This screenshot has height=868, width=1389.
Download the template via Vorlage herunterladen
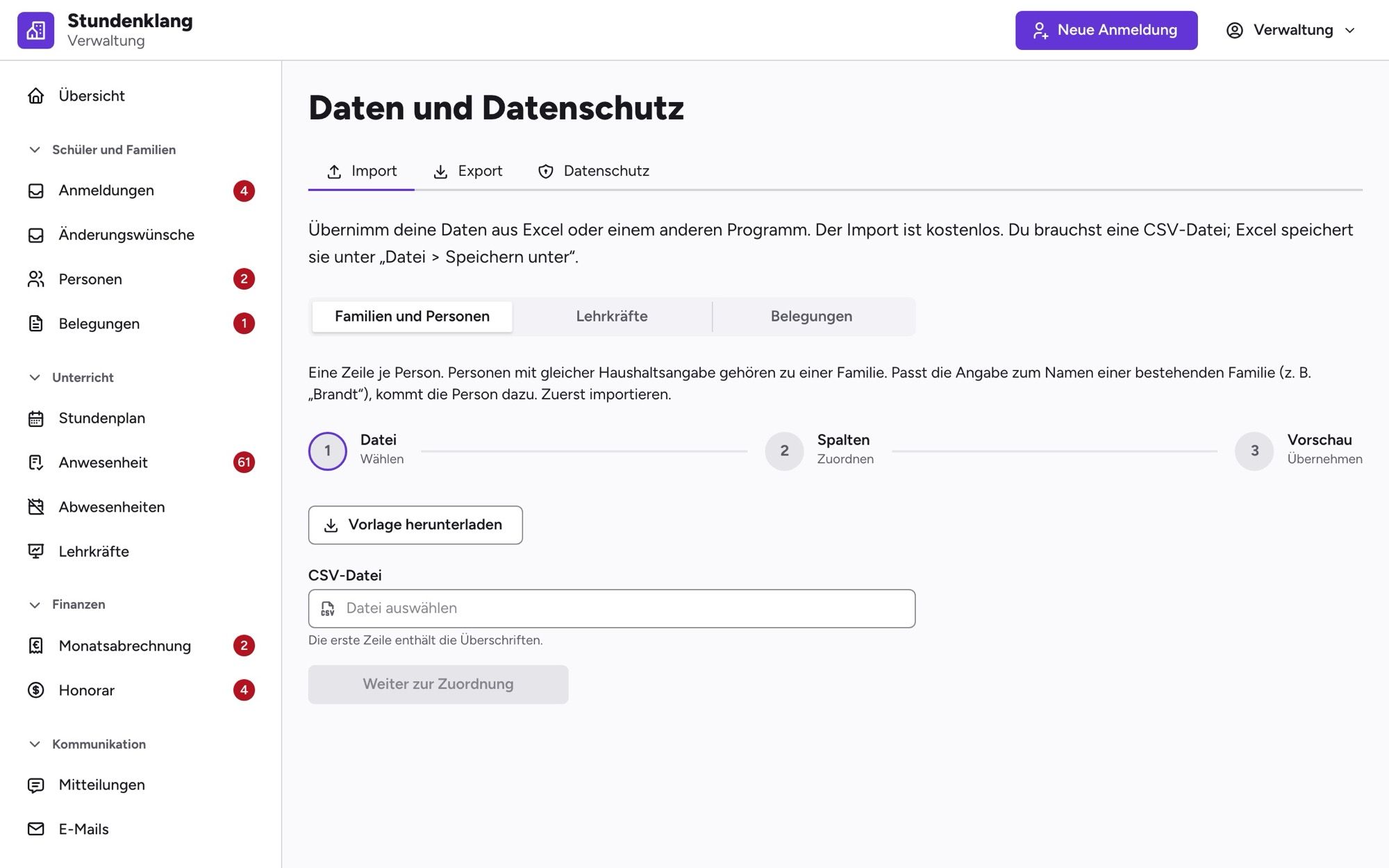pyautogui.click(x=415, y=525)
